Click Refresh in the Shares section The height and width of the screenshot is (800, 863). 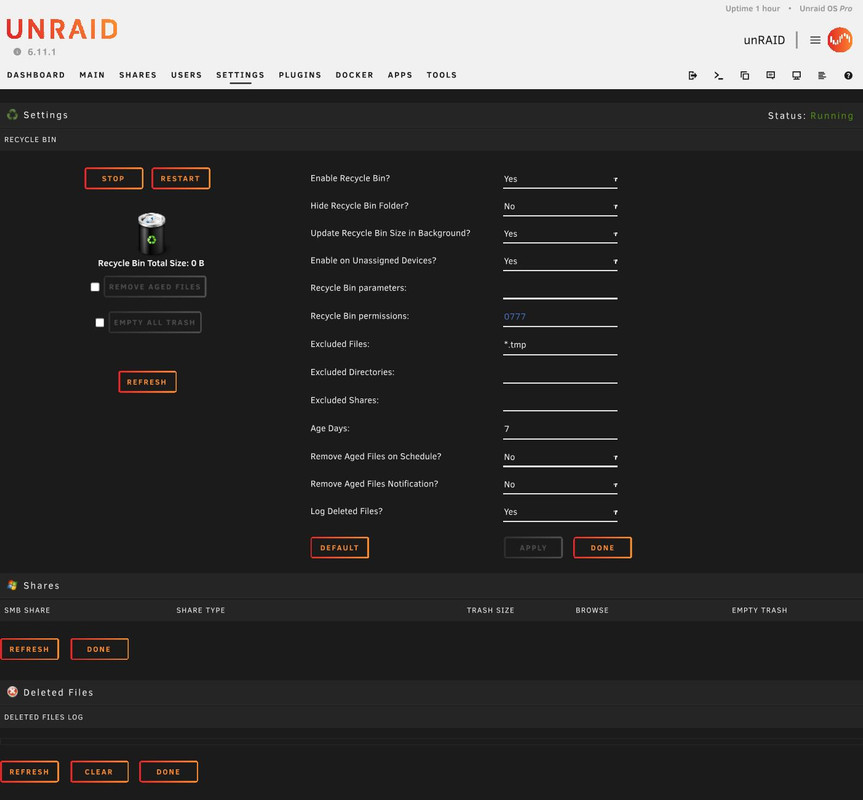click(x=30, y=649)
